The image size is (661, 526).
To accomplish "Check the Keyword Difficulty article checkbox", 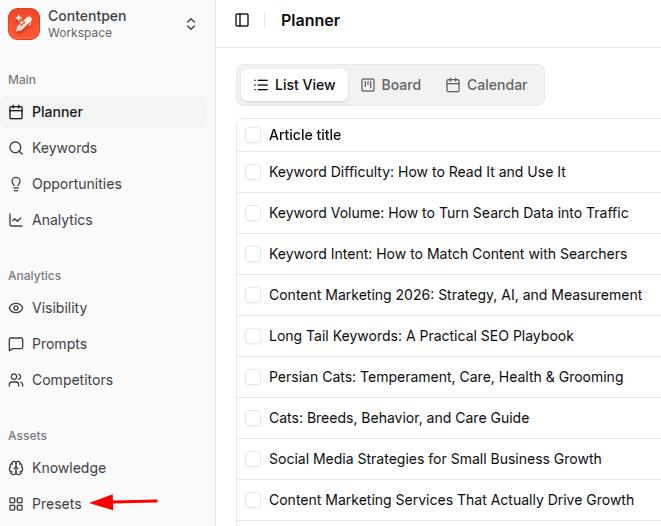I will pyautogui.click(x=253, y=172).
